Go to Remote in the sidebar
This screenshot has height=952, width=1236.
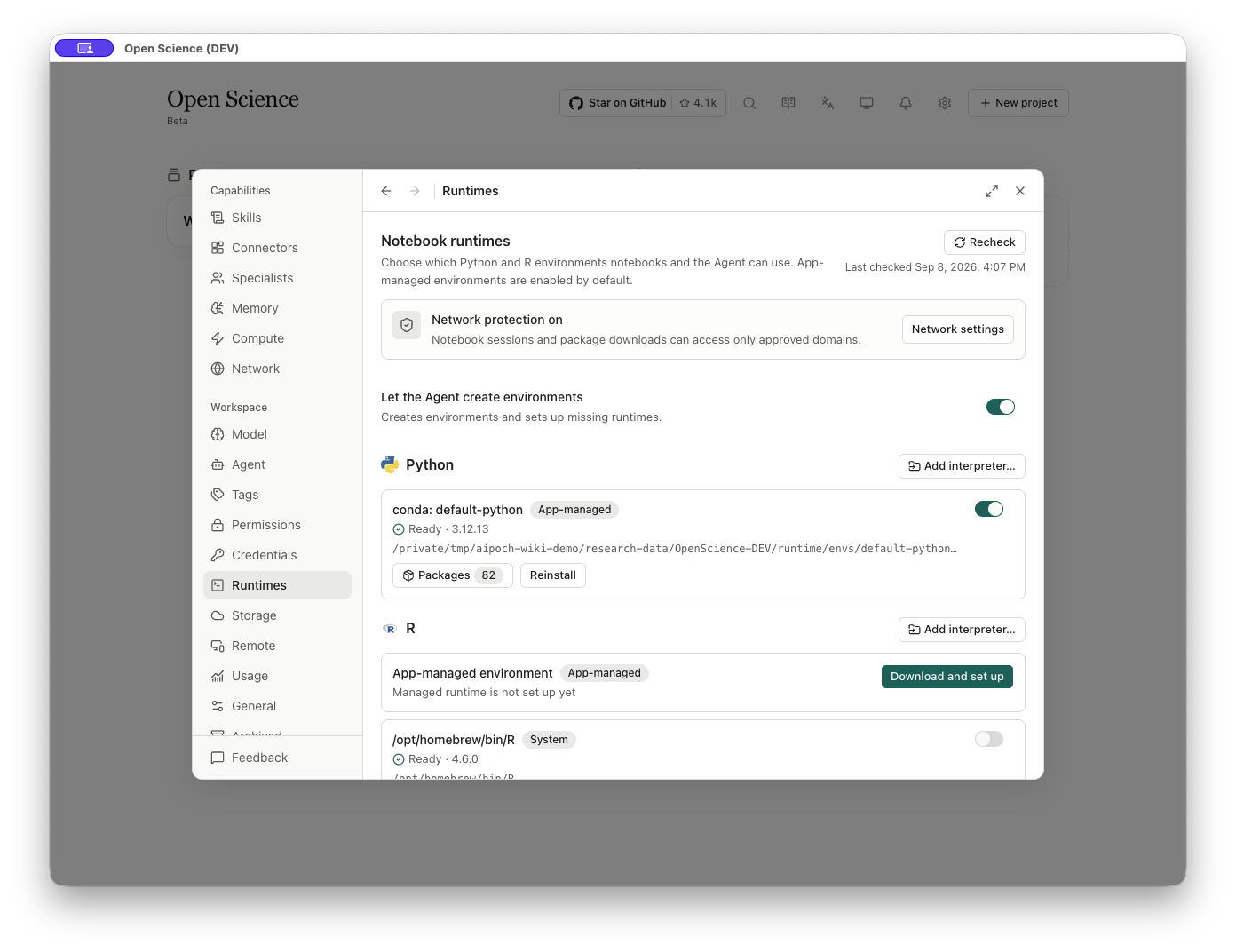[277, 646]
